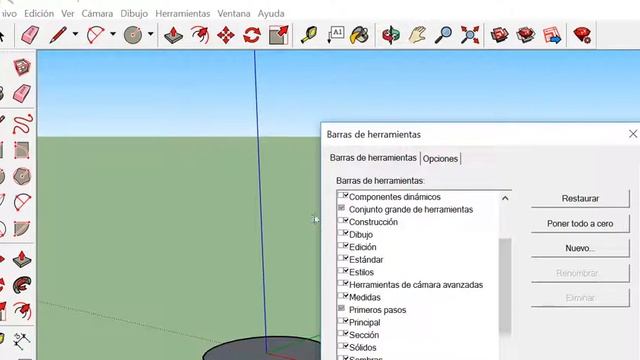The height and width of the screenshot is (360, 640).
Task: Open dropdown arrow beside the Line pencil tool
Action: [x=75, y=34]
